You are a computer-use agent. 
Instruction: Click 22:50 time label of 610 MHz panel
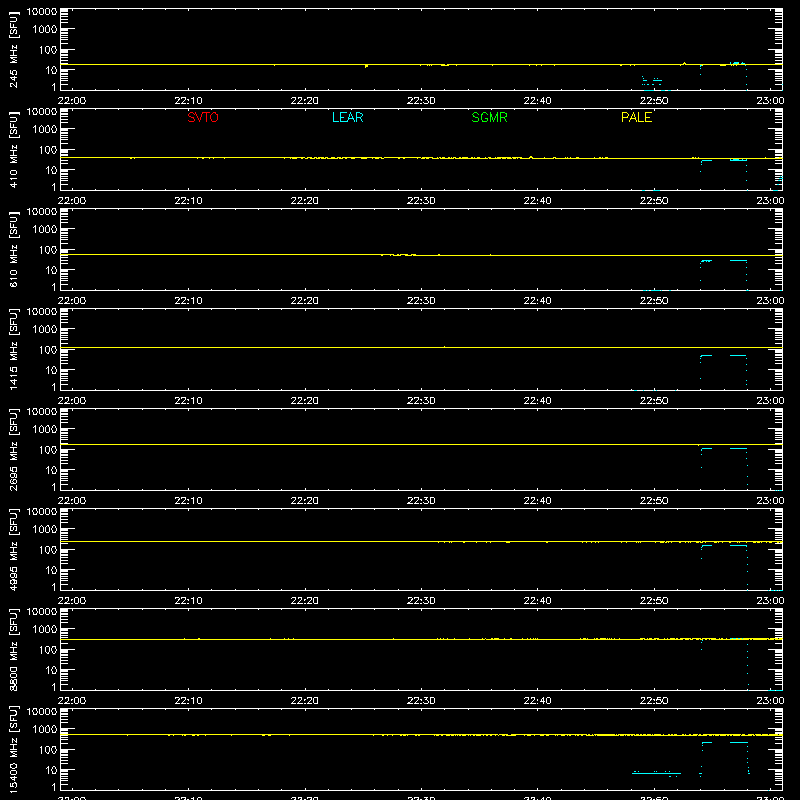(654, 301)
